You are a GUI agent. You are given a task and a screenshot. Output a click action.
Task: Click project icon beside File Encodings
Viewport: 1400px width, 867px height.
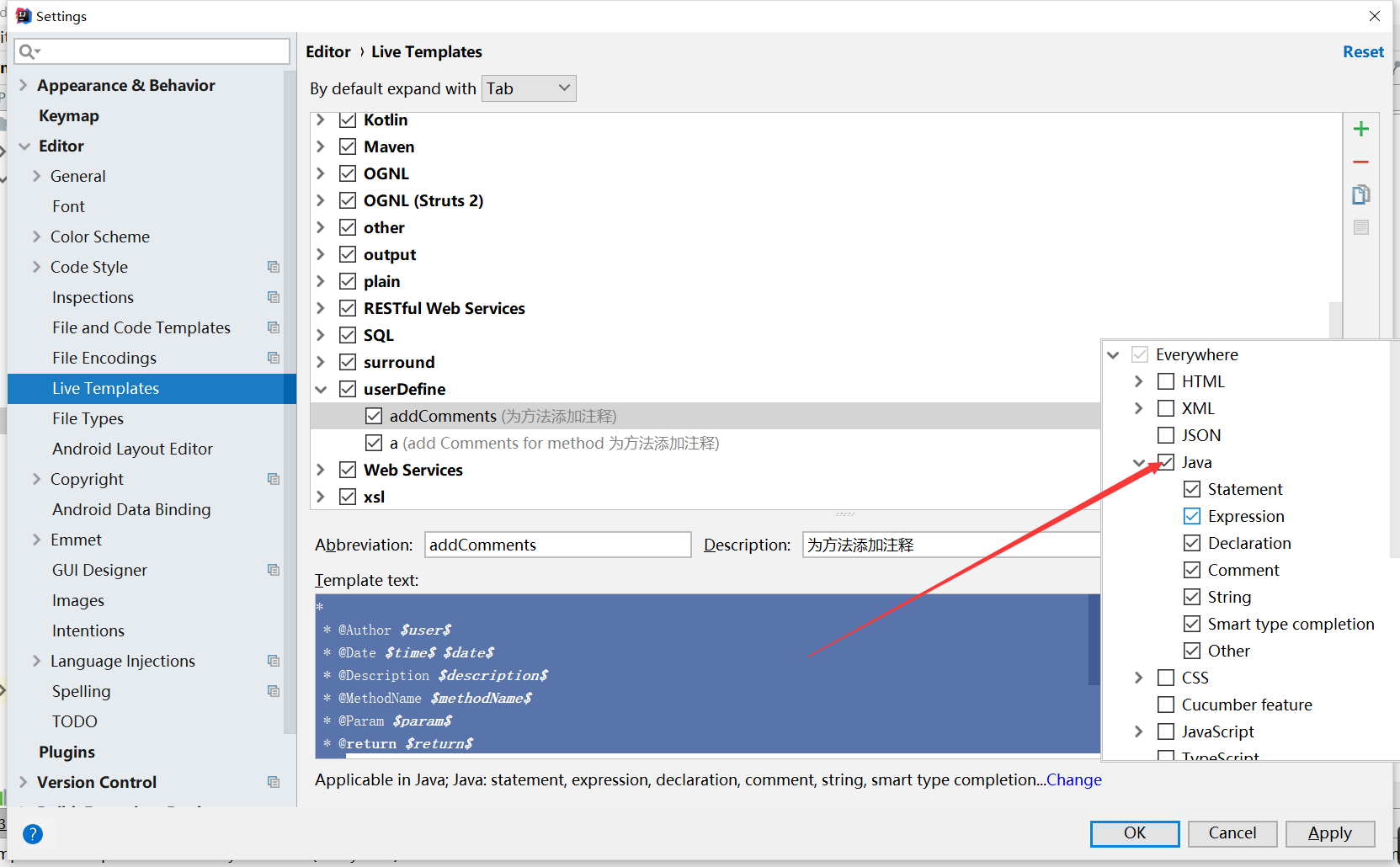(x=274, y=358)
